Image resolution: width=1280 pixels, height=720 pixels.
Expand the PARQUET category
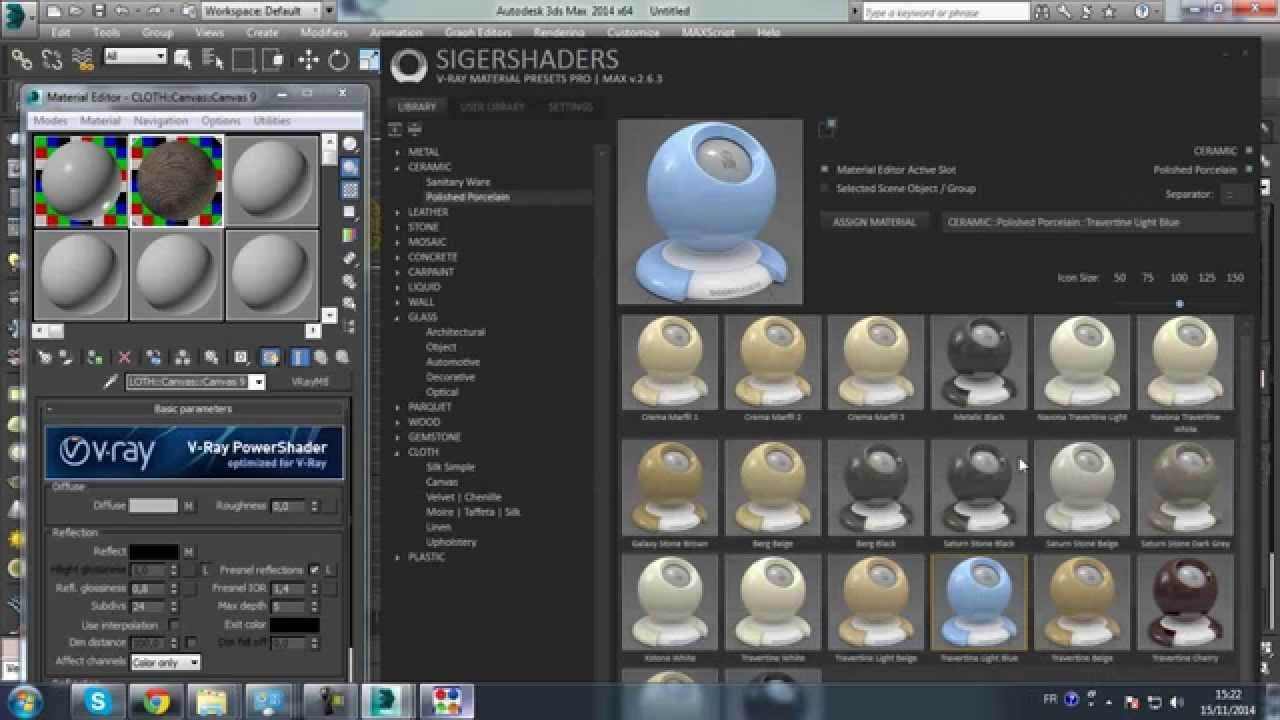(397, 407)
